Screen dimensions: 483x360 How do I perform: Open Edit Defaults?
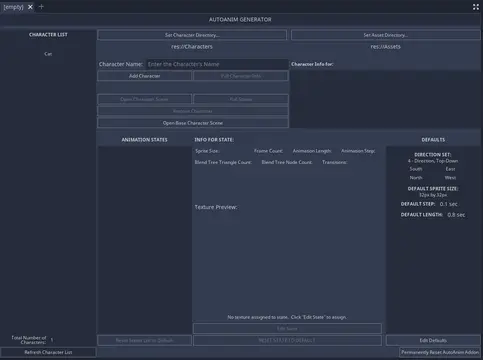click(x=433, y=340)
